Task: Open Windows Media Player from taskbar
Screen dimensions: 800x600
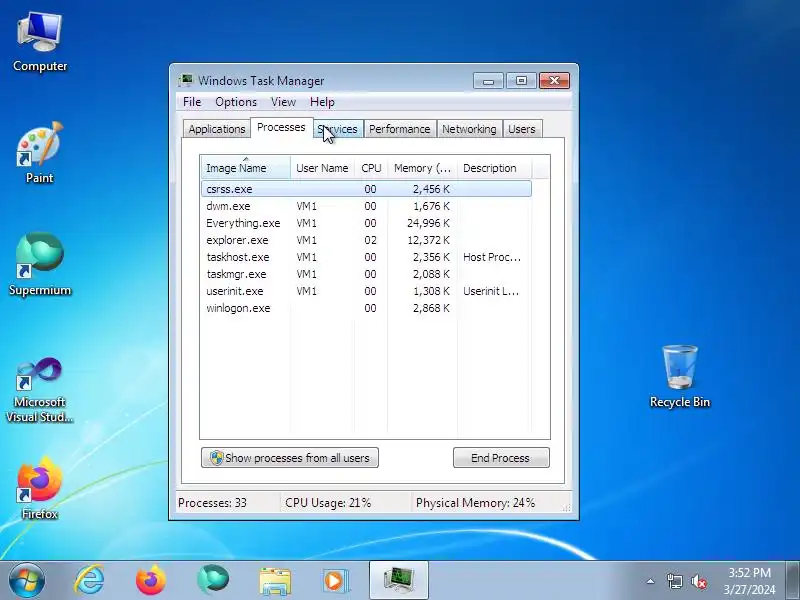Action: click(335, 580)
